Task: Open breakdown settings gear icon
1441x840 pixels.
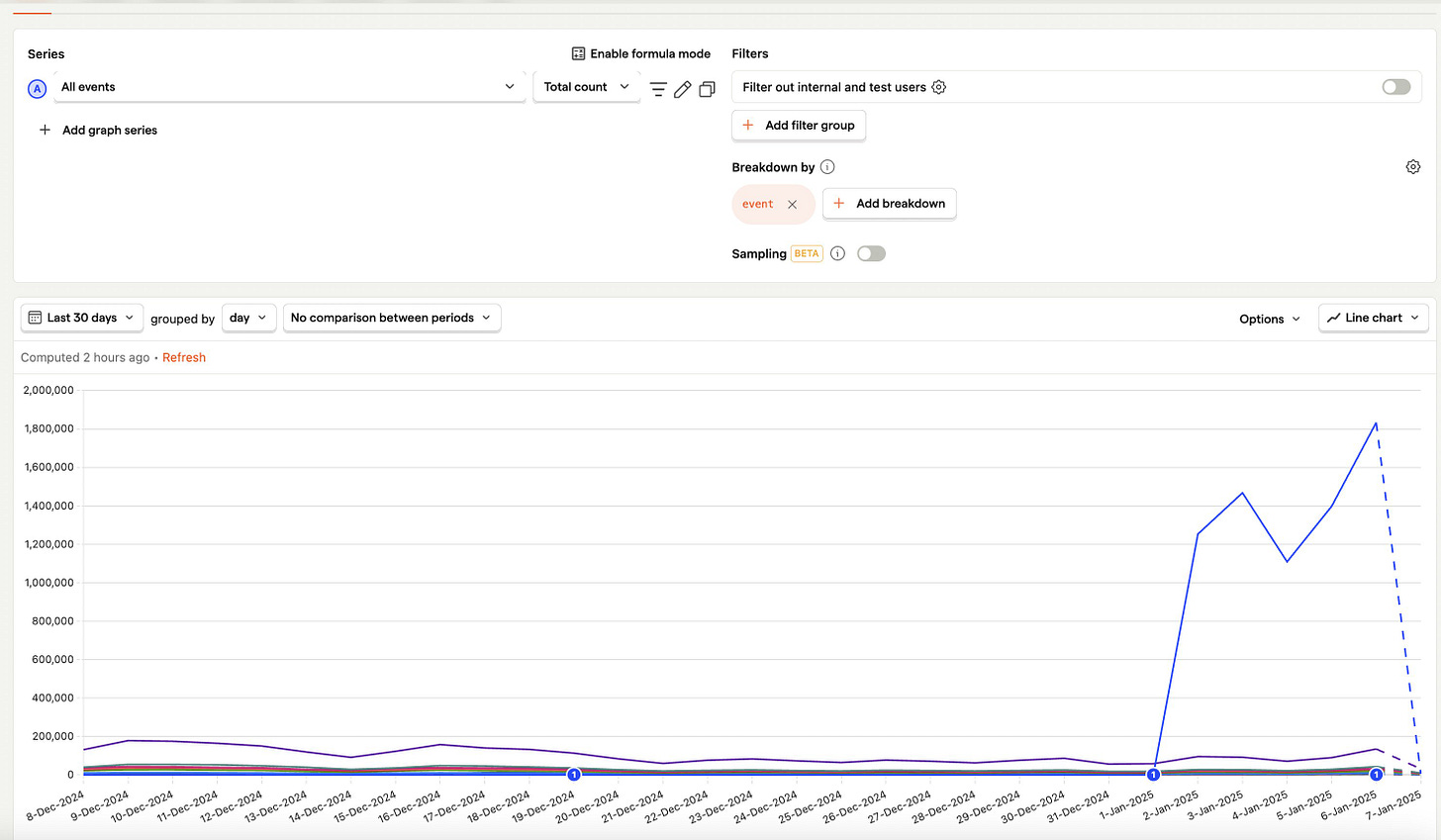Action: [1413, 167]
